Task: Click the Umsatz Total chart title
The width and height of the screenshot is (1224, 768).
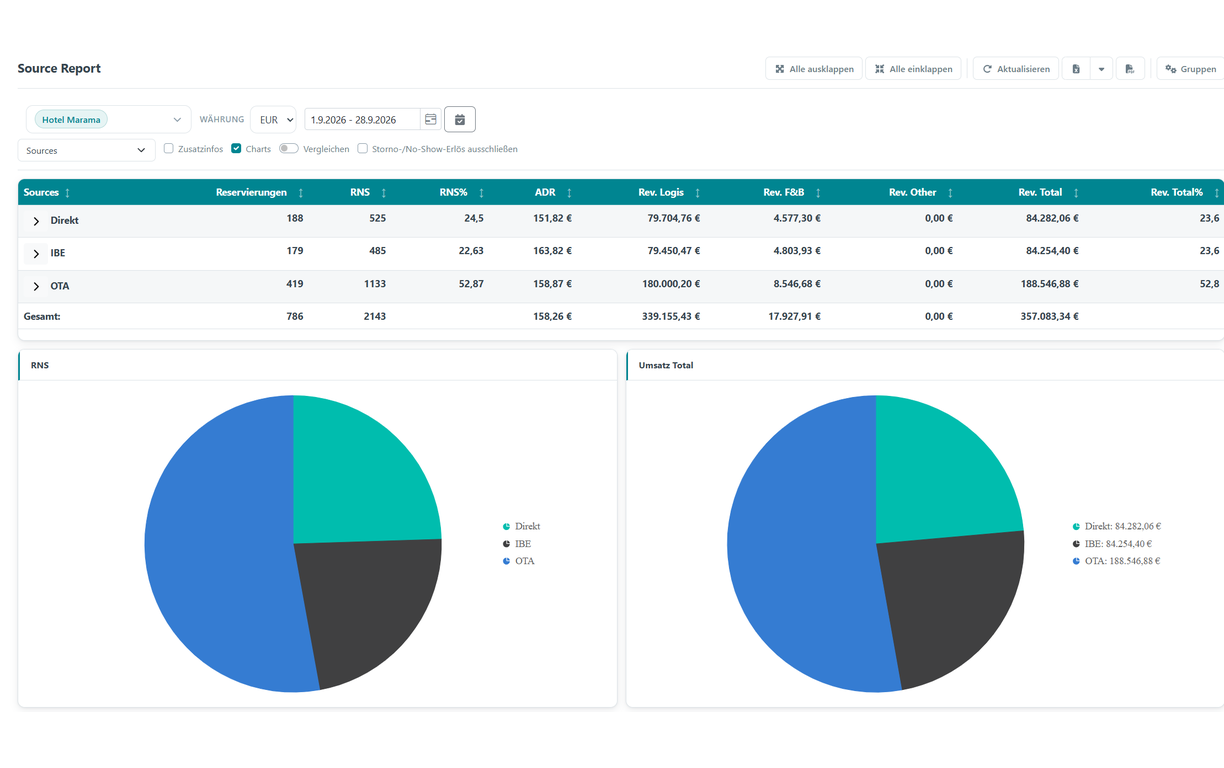Action: (666, 366)
